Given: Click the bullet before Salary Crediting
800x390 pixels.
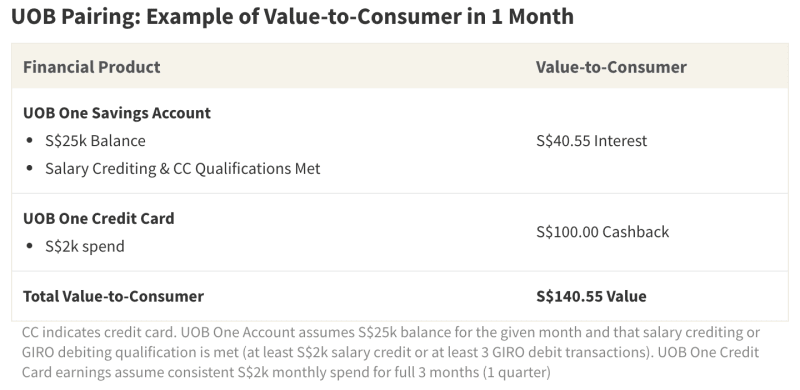Looking at the screenshot, I should (x=30, y=168).
